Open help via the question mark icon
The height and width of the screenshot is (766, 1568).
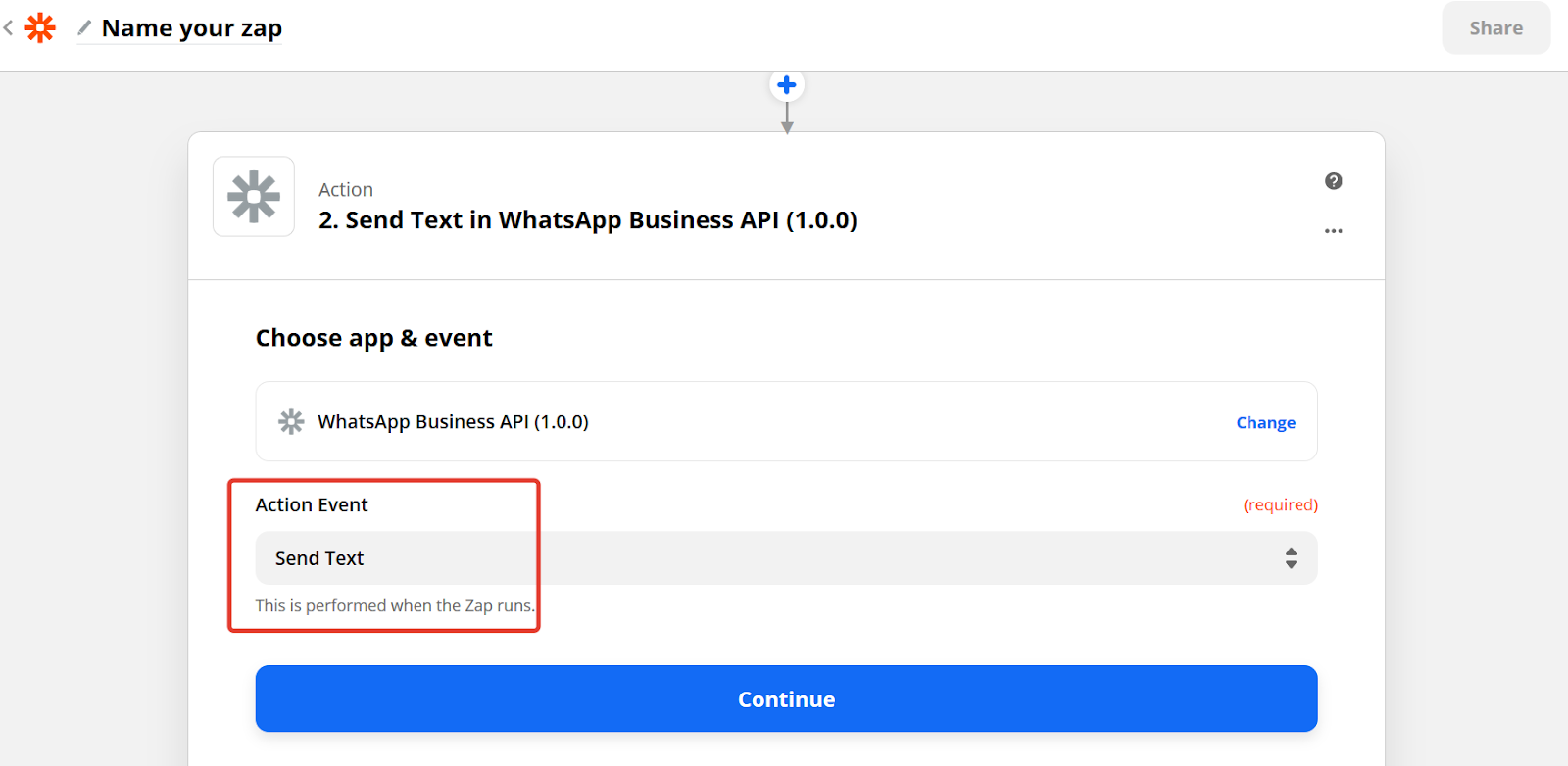[1333, 181]
